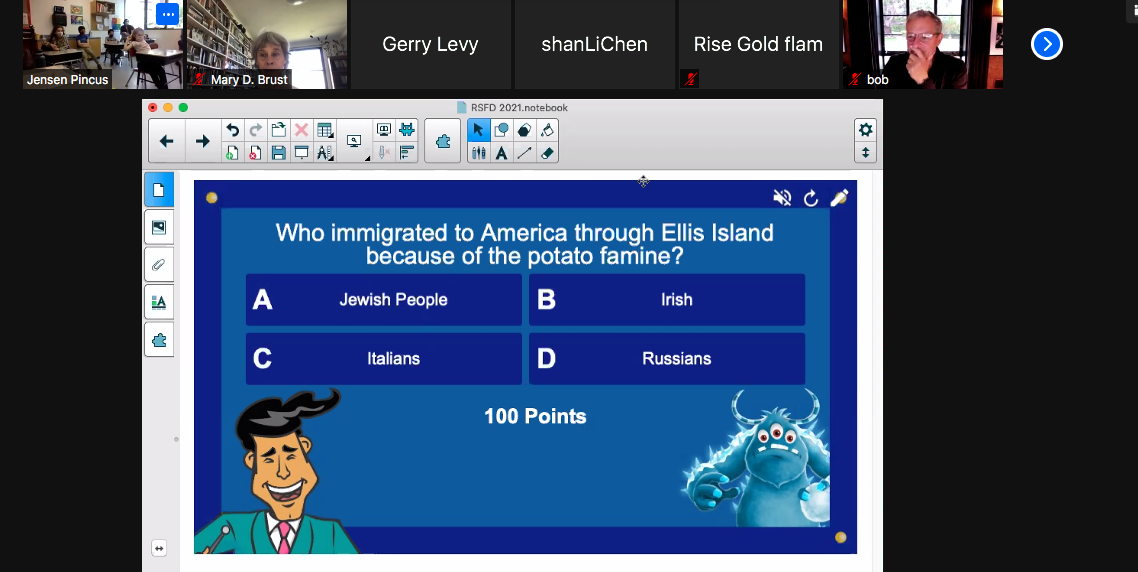Add a new page
This screenshot has width=1138, height=572.
tap(232, 152)
